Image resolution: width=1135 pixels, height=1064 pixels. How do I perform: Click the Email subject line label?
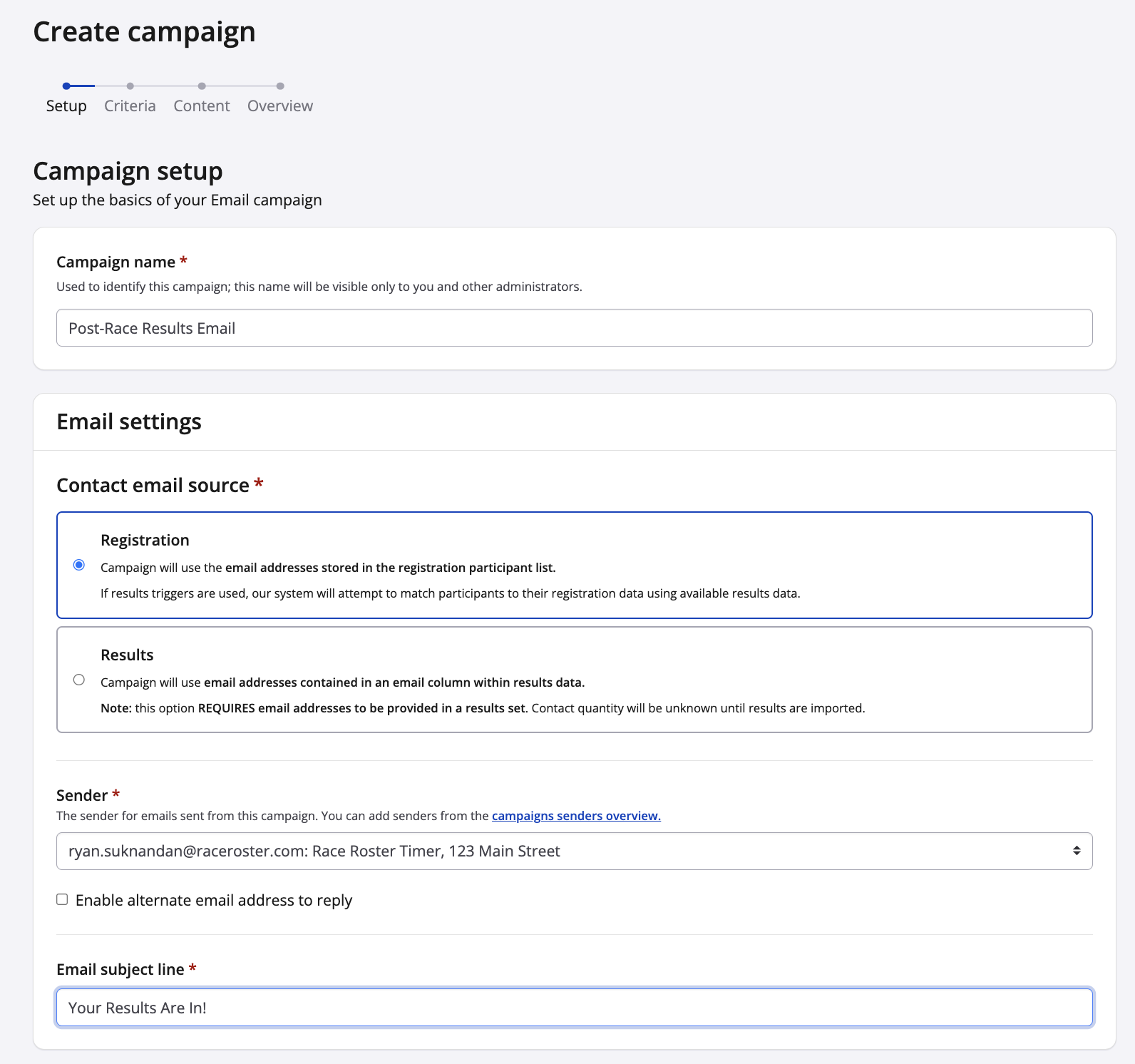pyautogui.click(x=120, y=970)
